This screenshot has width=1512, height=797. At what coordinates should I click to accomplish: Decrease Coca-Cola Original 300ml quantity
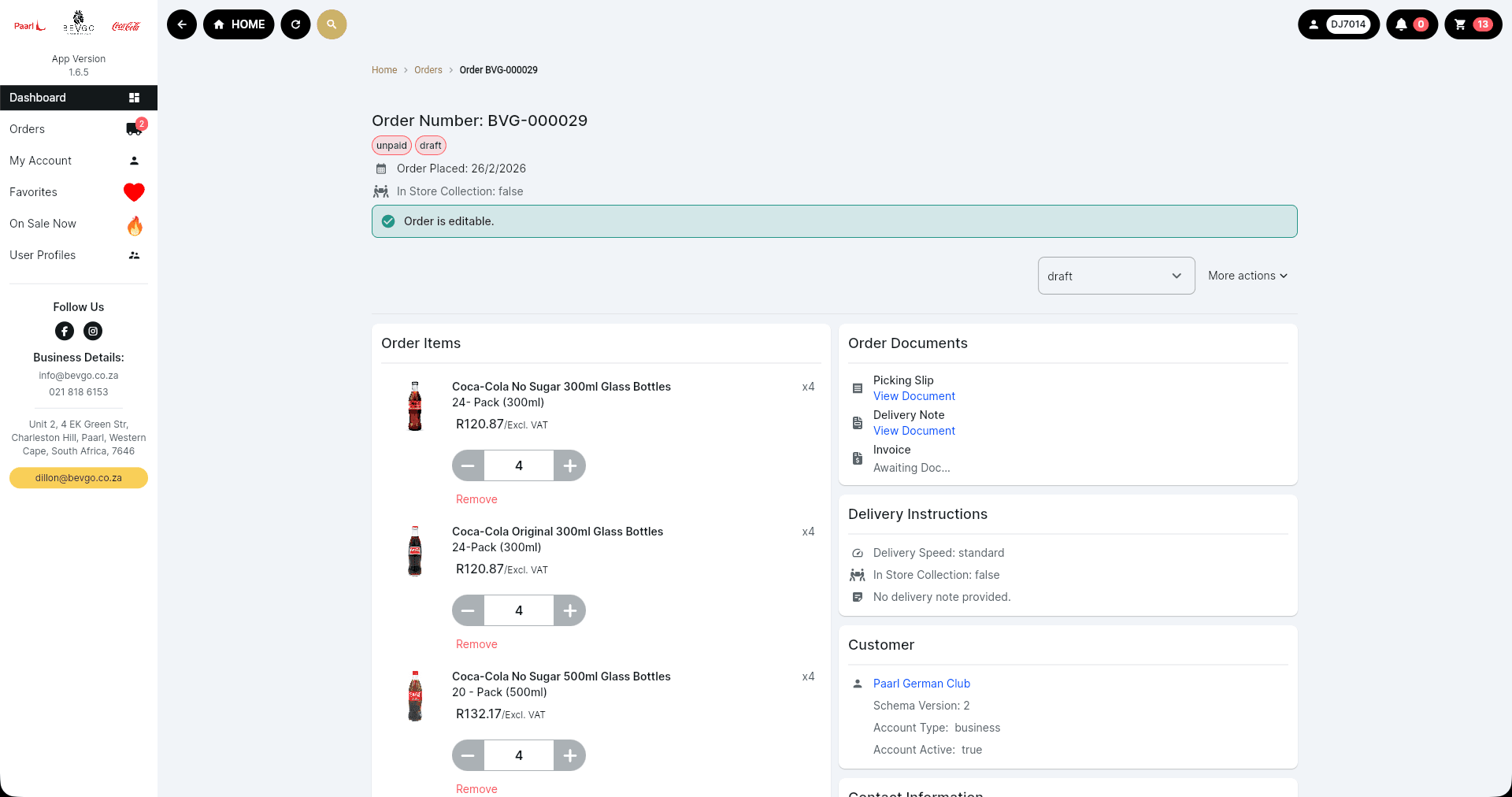pos(468,610)
